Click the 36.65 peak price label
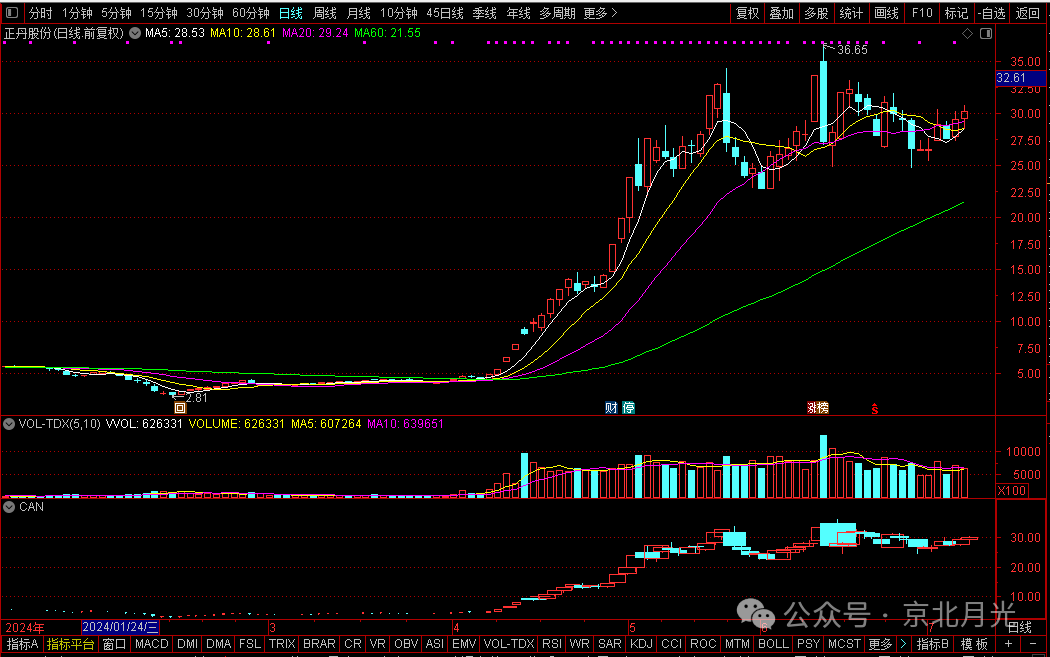Image resolution: width=1050 pixels, height=657 pixels. (852, 49)
